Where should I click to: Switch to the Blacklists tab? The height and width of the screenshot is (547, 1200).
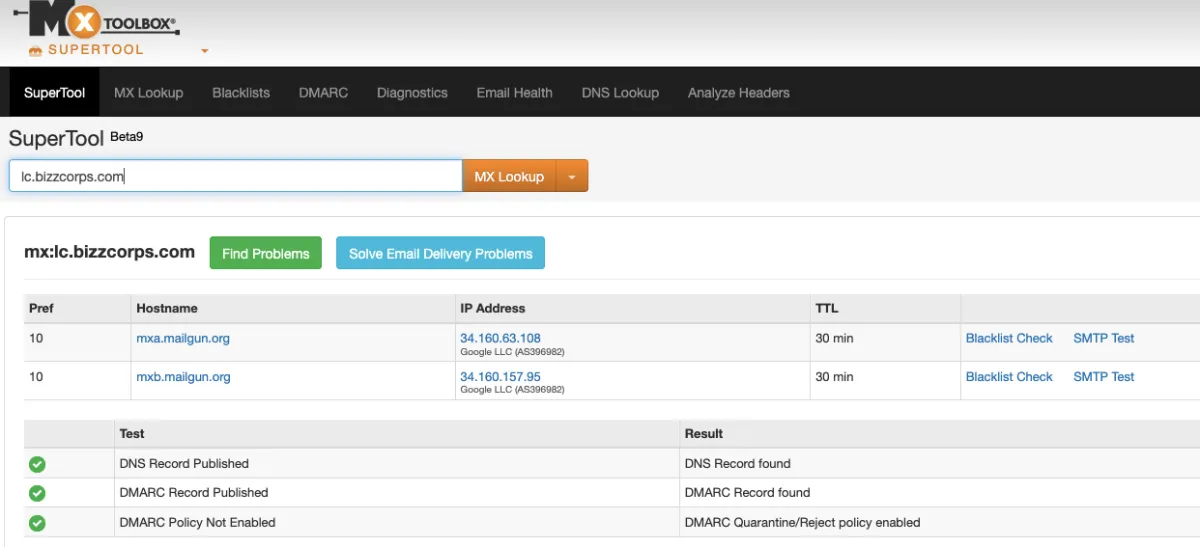pyautogui.click(x=241, y=92)
